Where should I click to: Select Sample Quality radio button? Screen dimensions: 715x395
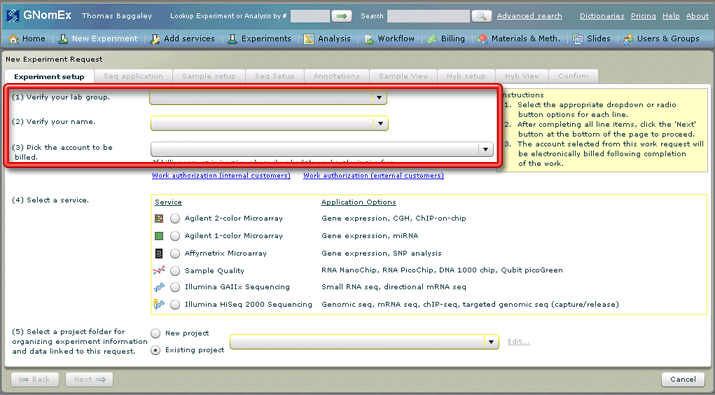tap(175, 270)
